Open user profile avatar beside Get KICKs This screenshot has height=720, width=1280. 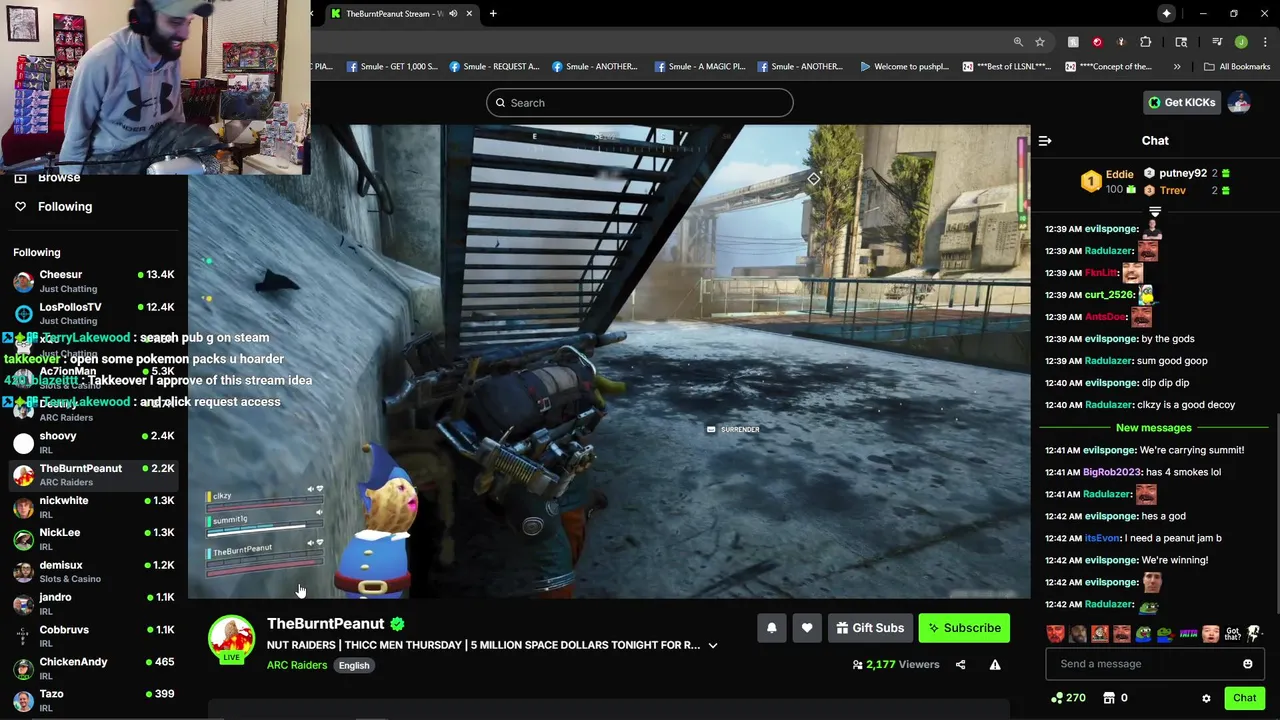coord(1239,102)
